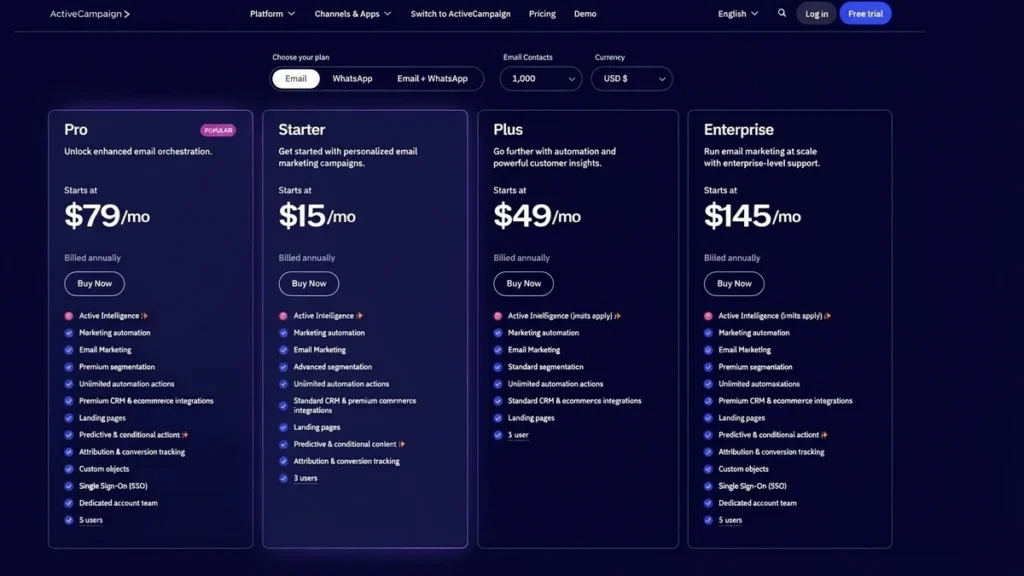Click checkmark next to Pro Custom objects

tap(69, 469)
